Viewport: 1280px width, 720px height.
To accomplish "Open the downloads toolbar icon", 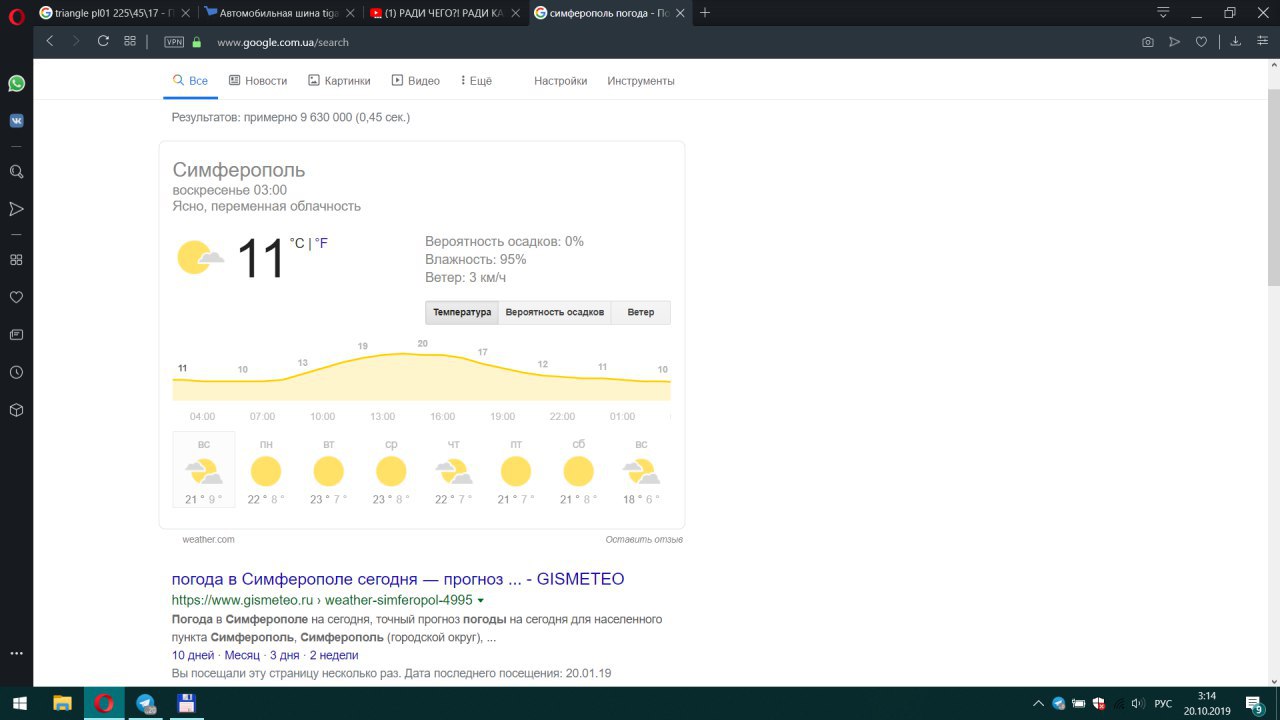I will coord(1235,42).
